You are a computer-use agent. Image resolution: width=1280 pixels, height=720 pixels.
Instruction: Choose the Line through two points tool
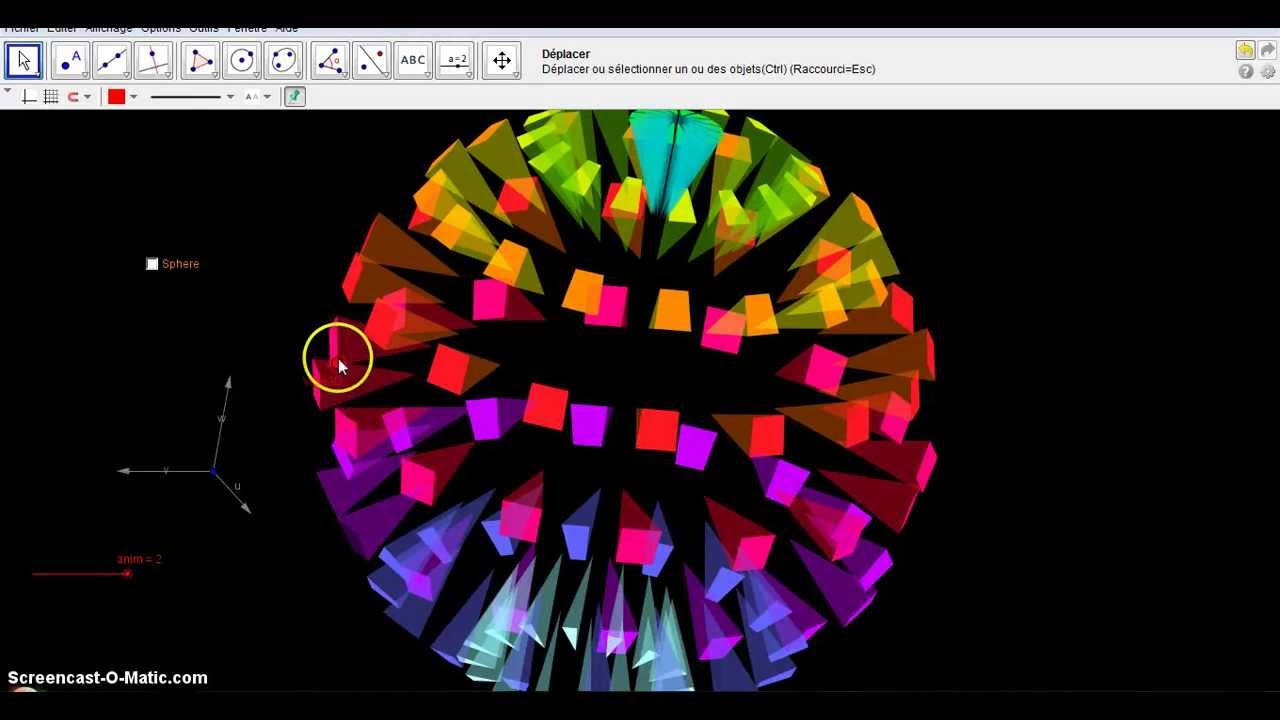(x=112, y=61)
